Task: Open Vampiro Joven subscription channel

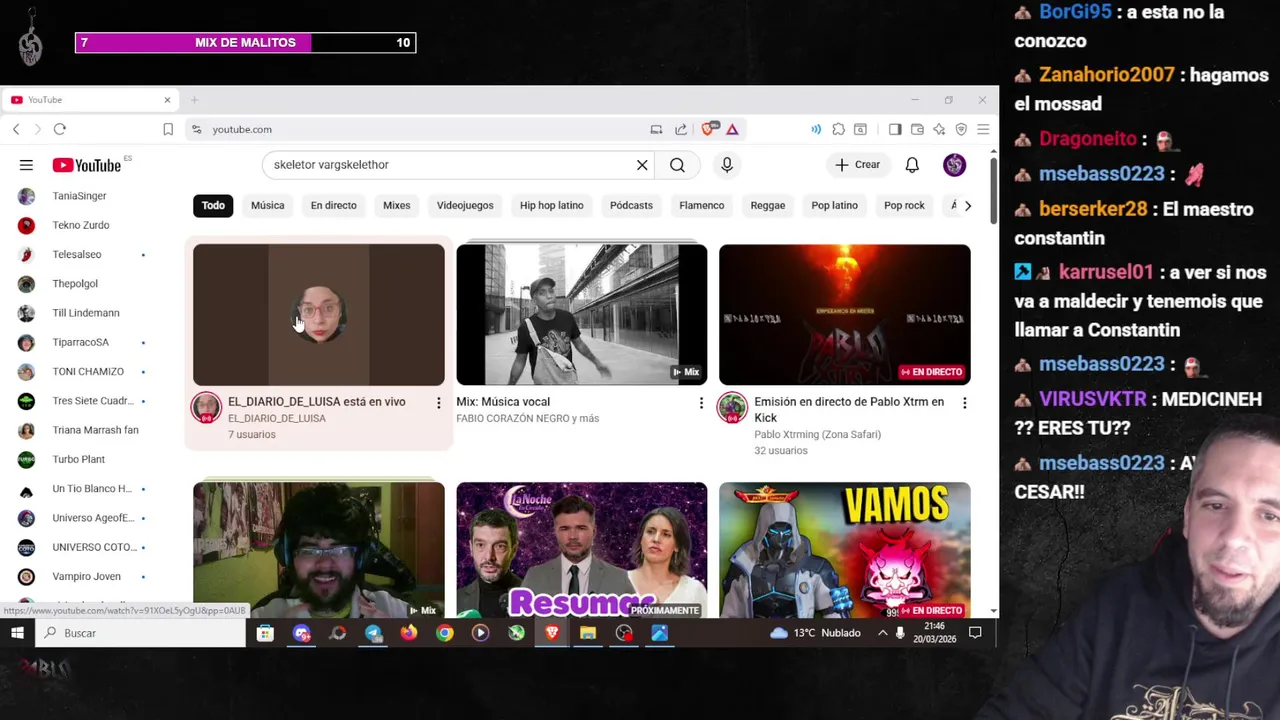Action: pyautogui.click(x=86, y=576)
